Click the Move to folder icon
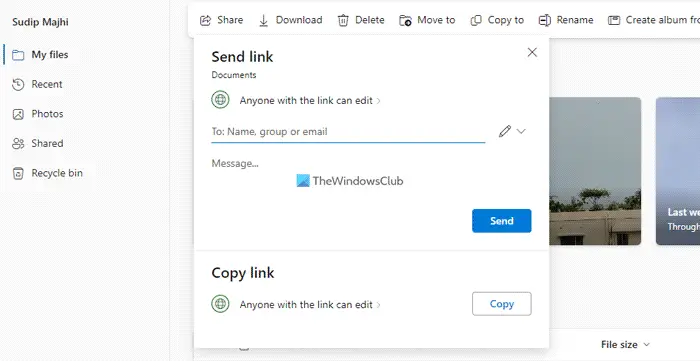 tap(405, 20)
